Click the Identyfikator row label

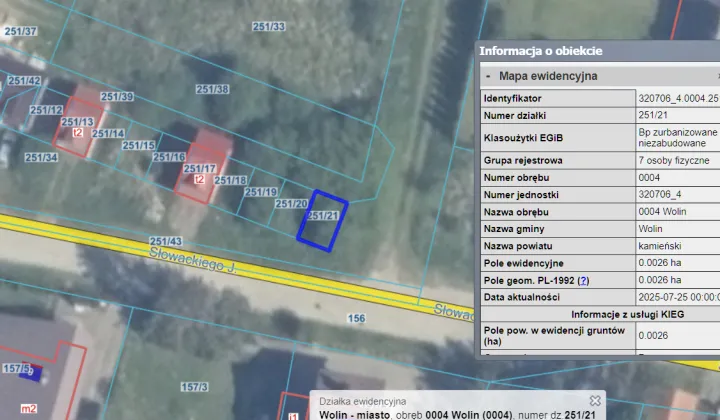[x=512, y=99]
